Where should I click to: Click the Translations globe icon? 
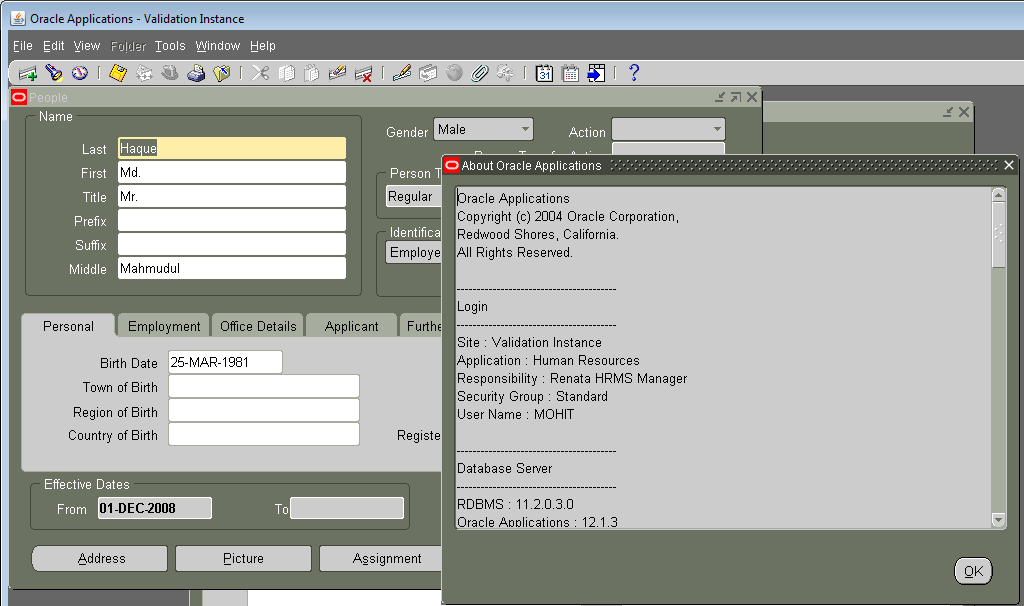pos(454,72)
